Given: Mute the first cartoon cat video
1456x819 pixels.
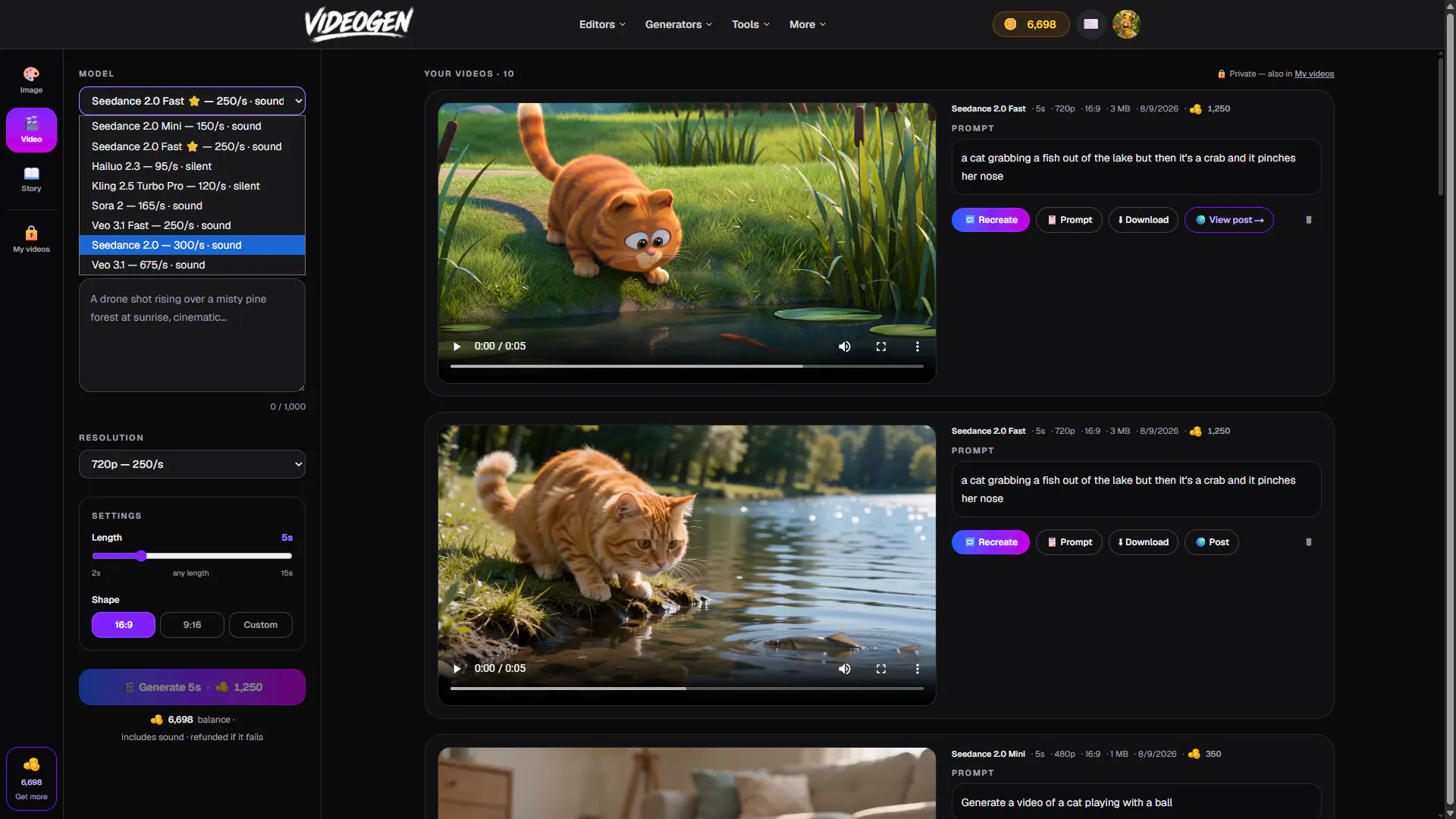Looking at the screenshot, I should (844, 347).
